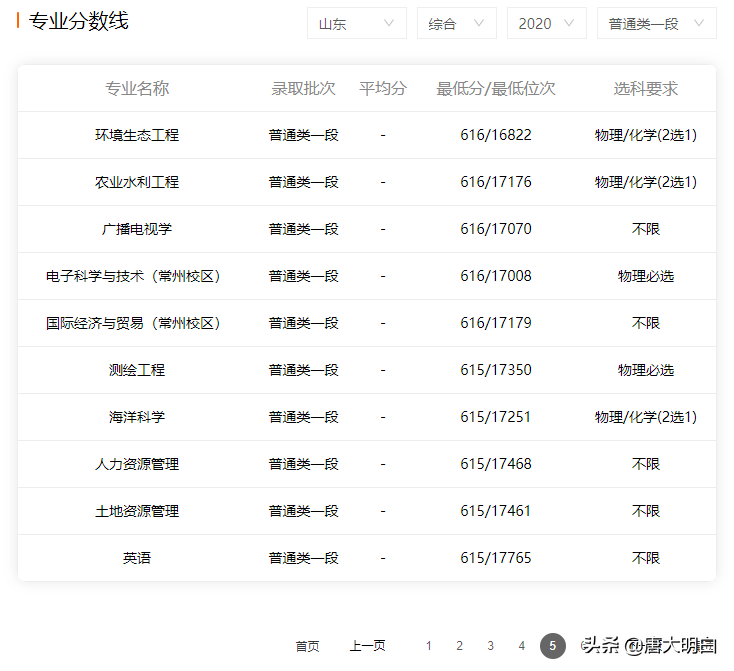This screenshot has width=734, height=671.
Task: Click score cell 615/17461
Action: pyautogui.click(x=496, y=511)
